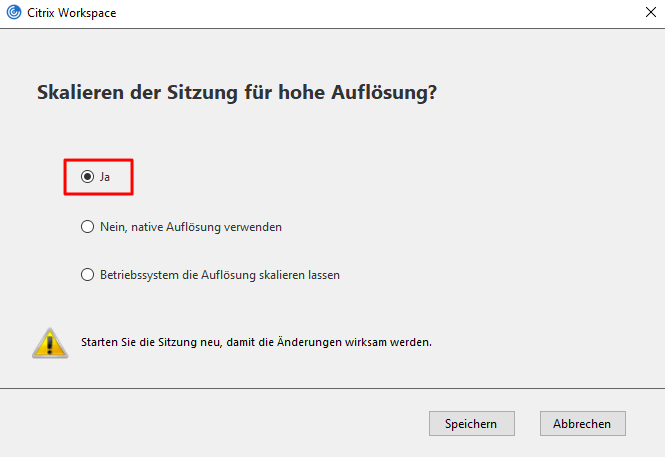Click the yellow warning triangle icon
The width and height of the screenshot is (665, 457).
click(x=50, y=343)
